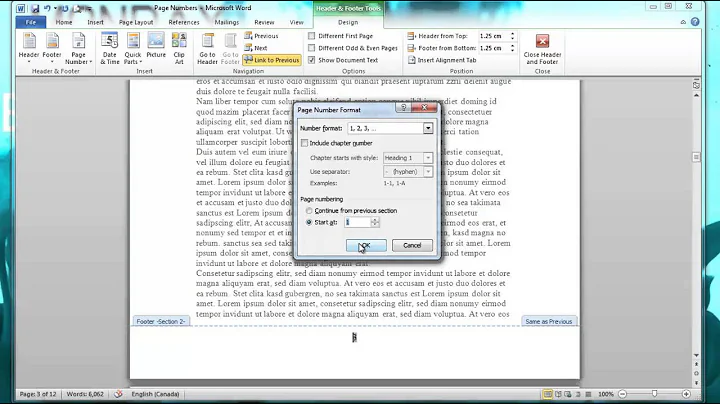Open the Header gallery in ribbon
Screen dimensions: 720x404
29,48
